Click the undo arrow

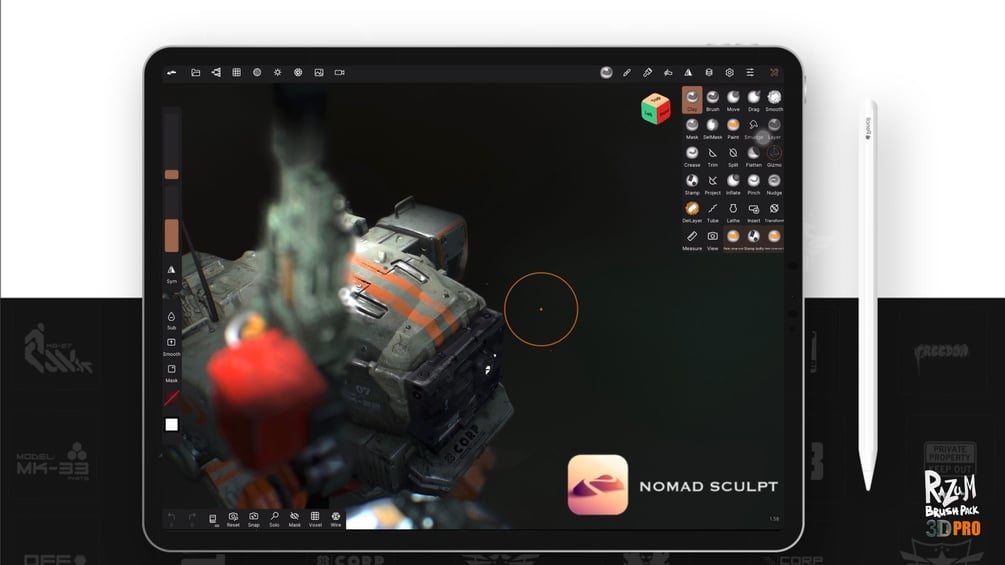pyautogui.click(x=171, y=518)
